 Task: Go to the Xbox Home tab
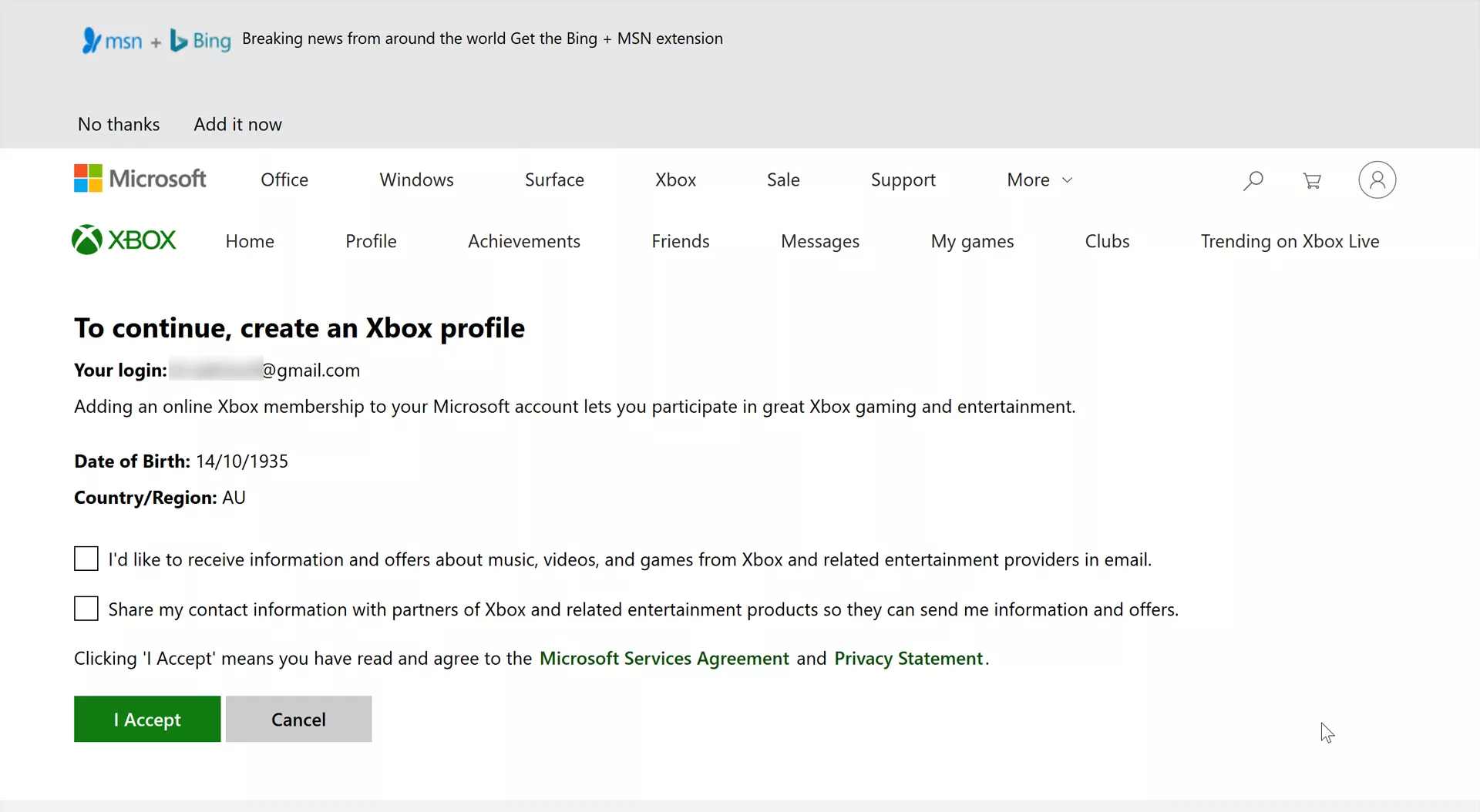pyautogui.click(x=250, y=241)
